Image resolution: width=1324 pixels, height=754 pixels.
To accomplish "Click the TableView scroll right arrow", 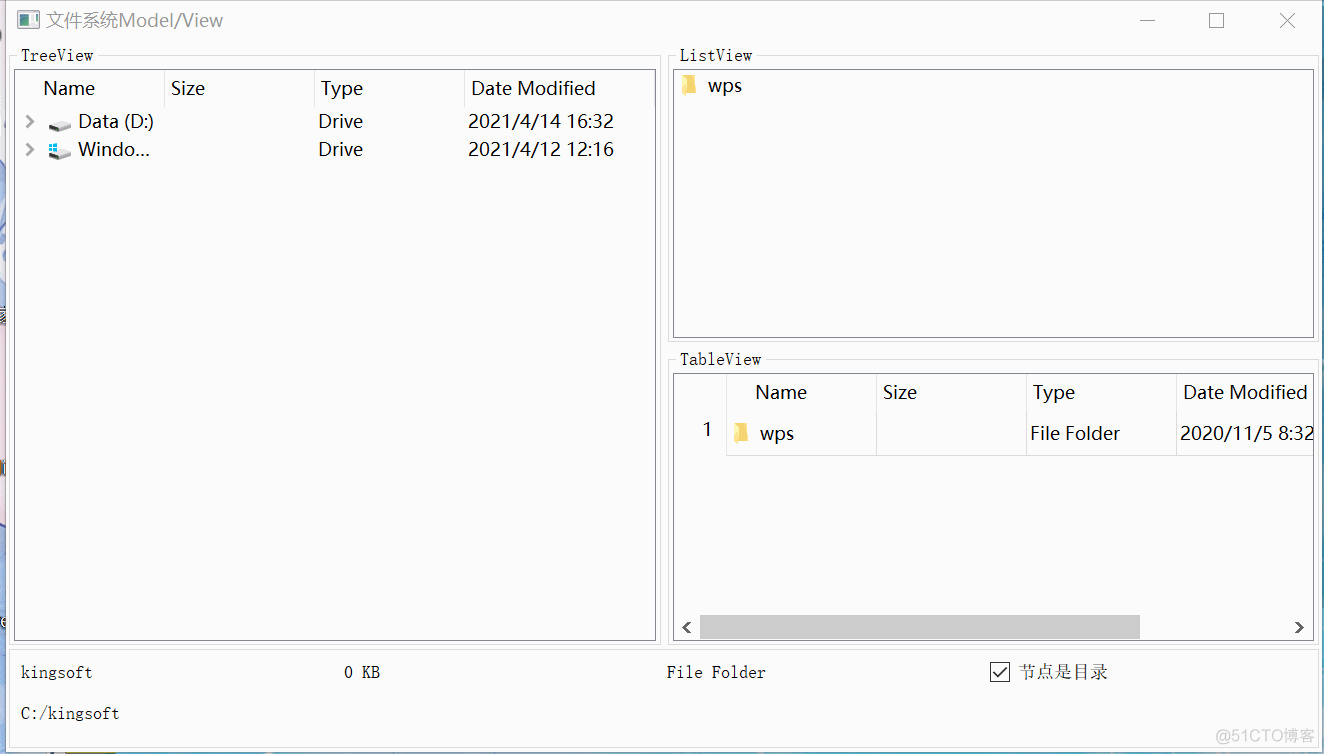I will tap(1299, 627).
